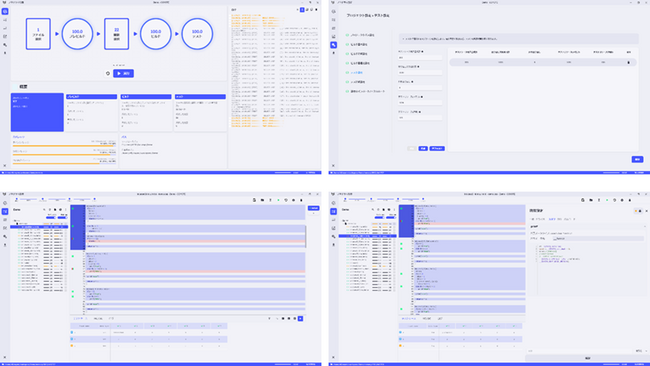Click the first input field in the test settings form

tap(420, 58)
